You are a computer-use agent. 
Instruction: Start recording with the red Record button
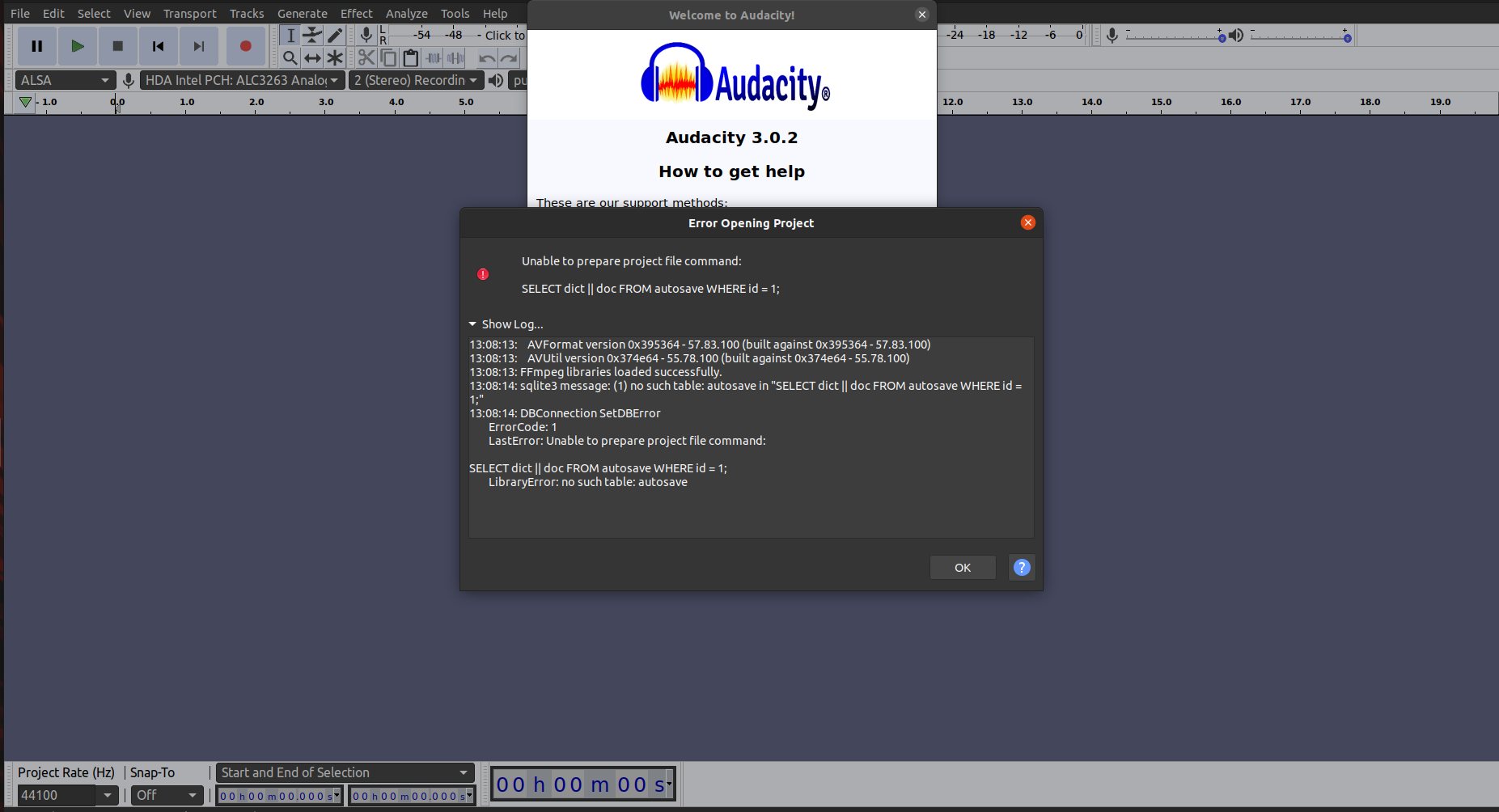click(x=246, y=46)
